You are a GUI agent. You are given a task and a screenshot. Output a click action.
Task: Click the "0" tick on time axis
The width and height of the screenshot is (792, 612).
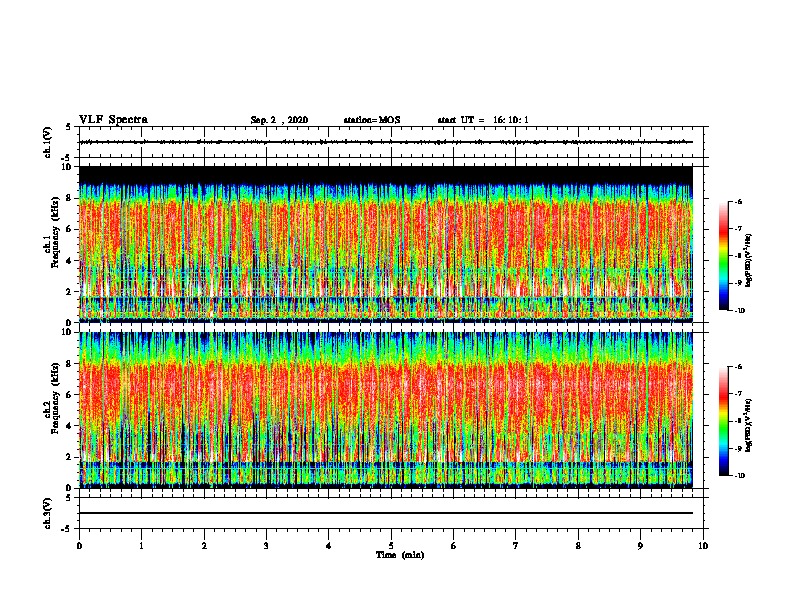point(79,546)
